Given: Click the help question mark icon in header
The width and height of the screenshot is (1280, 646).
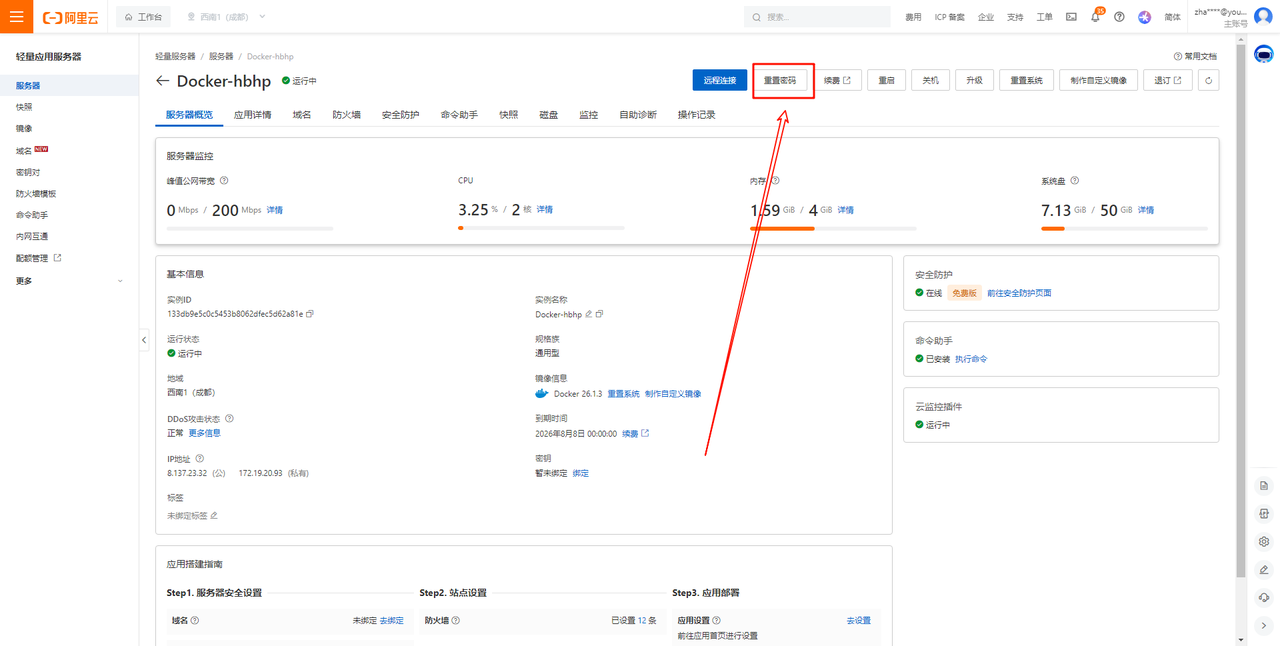Looking at the screenshot, I should coord(1119,17).
